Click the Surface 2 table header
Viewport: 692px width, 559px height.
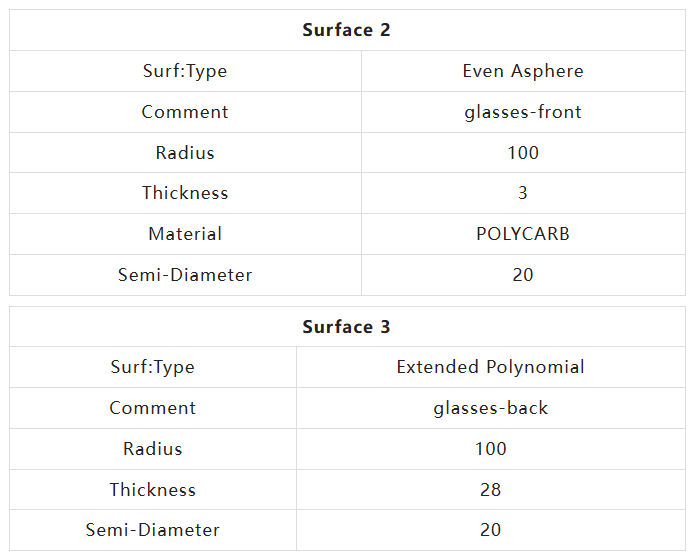[347, 30]
